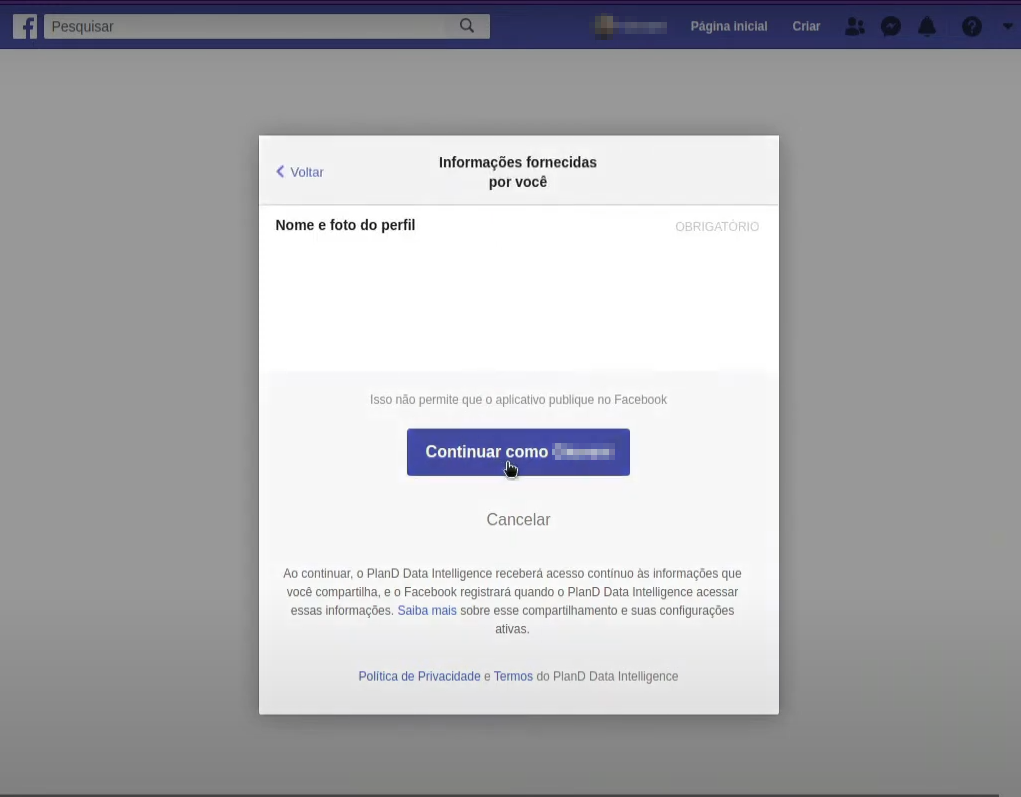The width and height of the screenshot is (1021, 797).
Task: Go to Página inicial
Action: [729, 27]
